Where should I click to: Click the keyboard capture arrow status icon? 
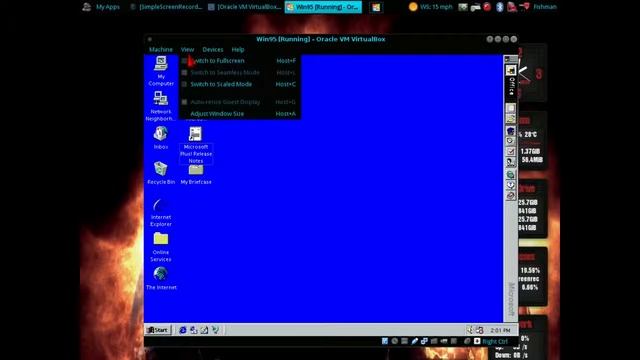point(477,341)
